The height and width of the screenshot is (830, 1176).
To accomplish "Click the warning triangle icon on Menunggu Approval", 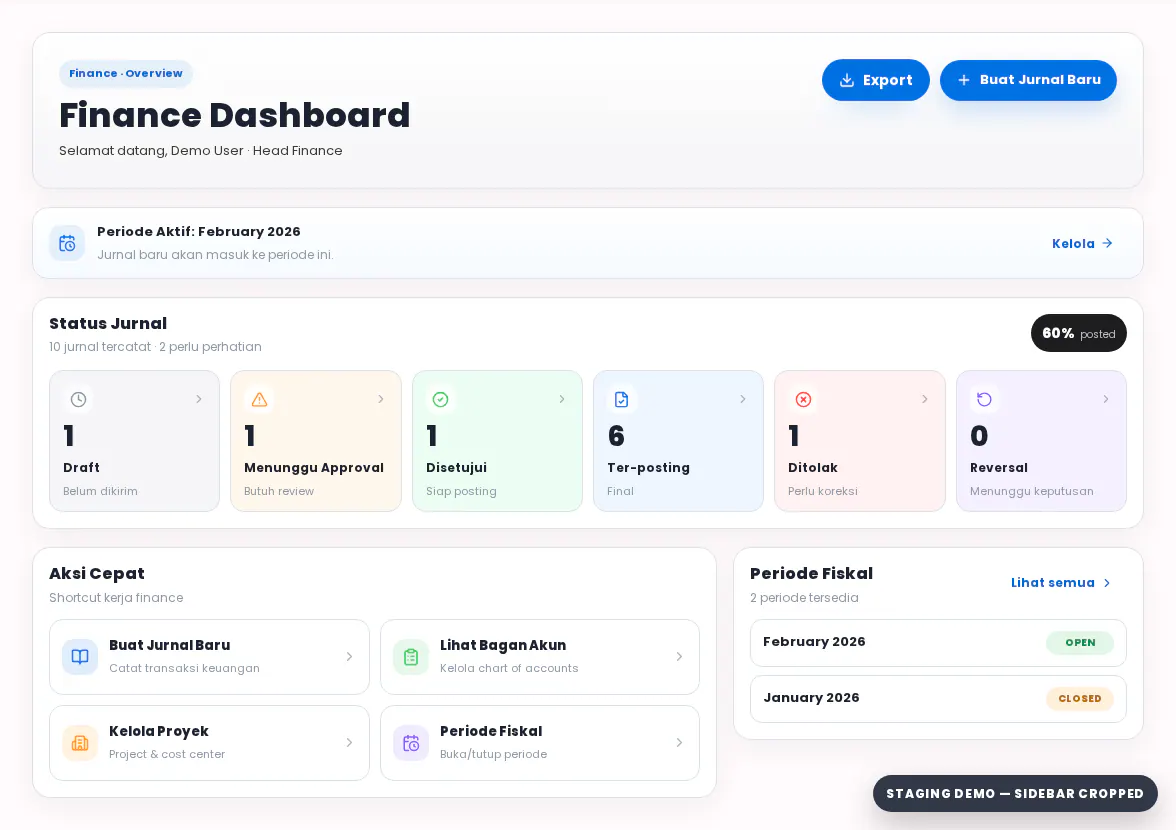I will pos(260,400).
